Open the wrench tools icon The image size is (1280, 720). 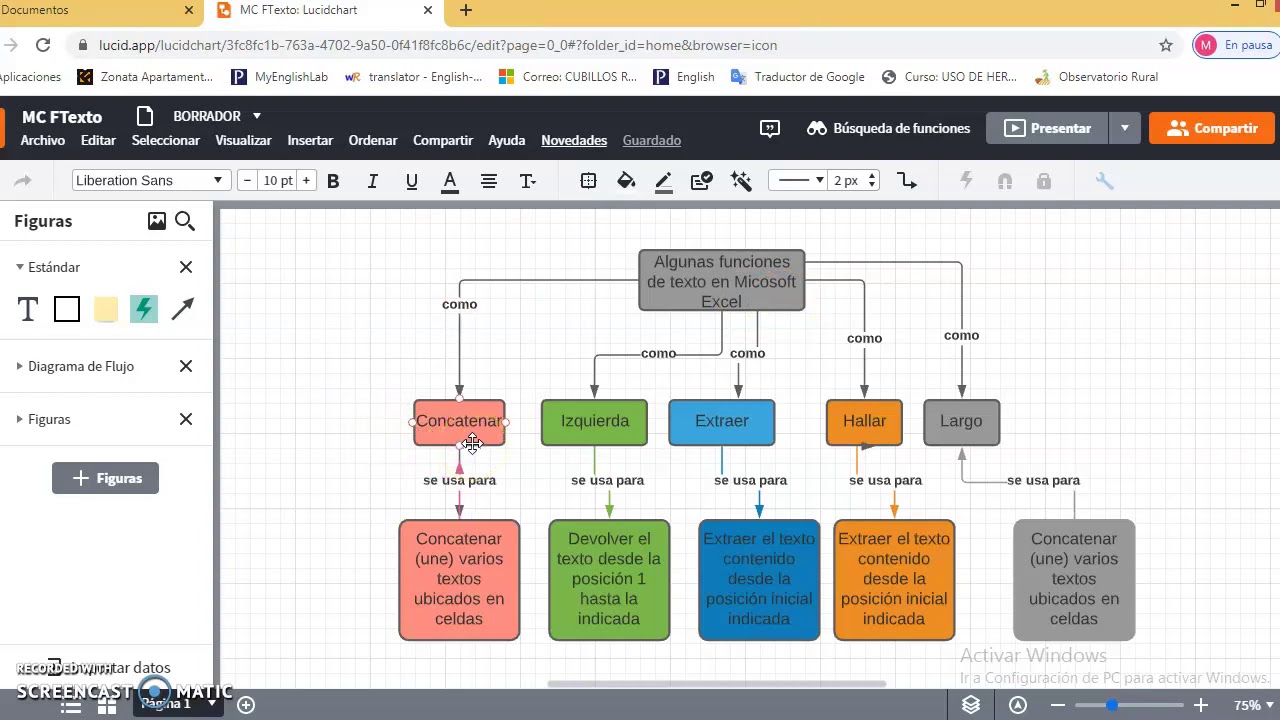[x=1105, y=181]
